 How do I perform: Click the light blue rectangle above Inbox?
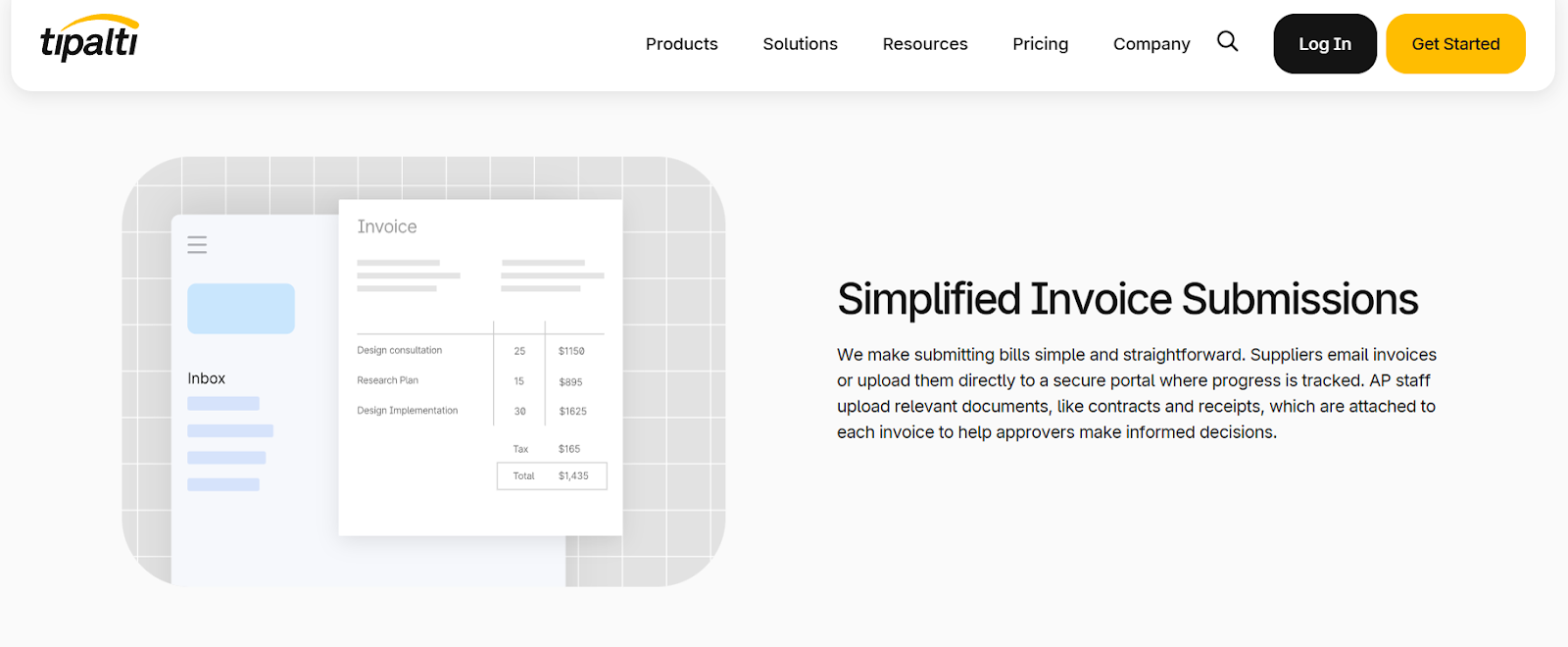[x=241, y=309]
